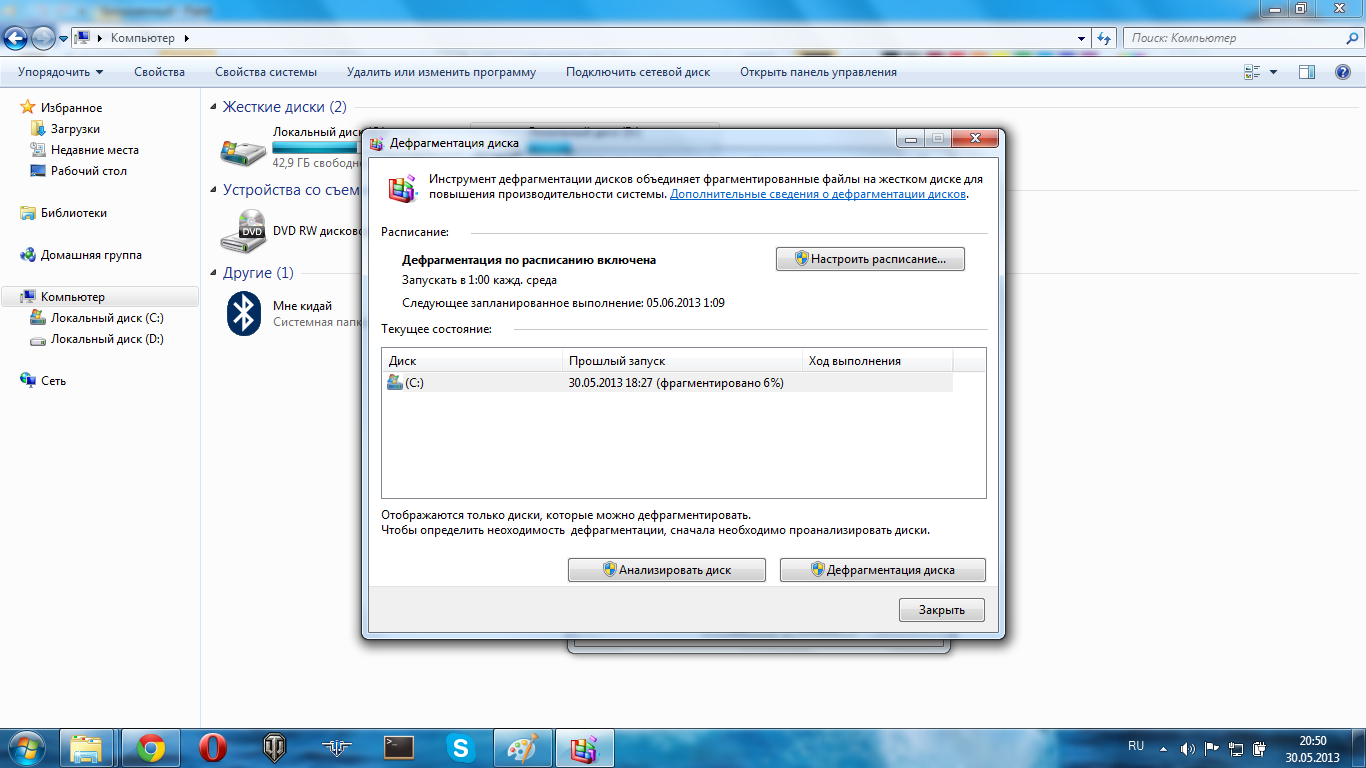Viewport: 1366px width, 768px height.
Task: Collapse the Устройства со съемными носителями group
Action: 213,190
